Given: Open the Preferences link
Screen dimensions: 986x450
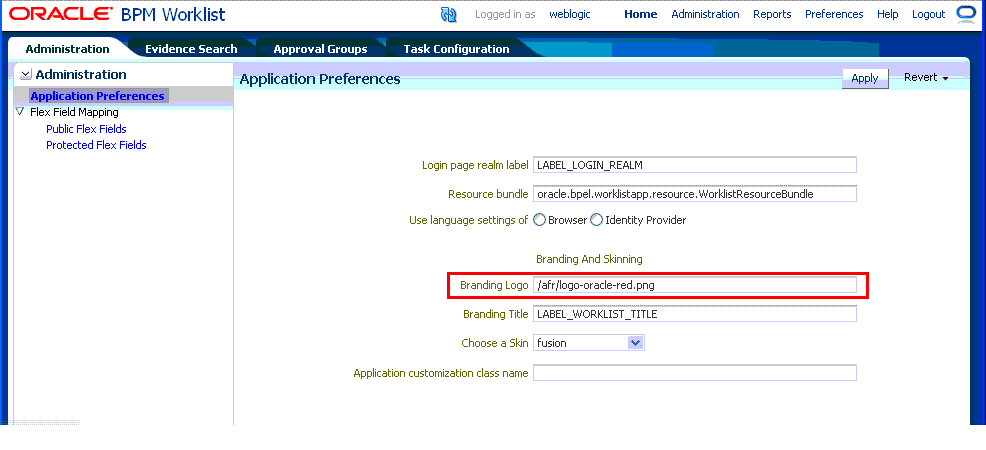Looking at the screenshot, I should 834,14.
